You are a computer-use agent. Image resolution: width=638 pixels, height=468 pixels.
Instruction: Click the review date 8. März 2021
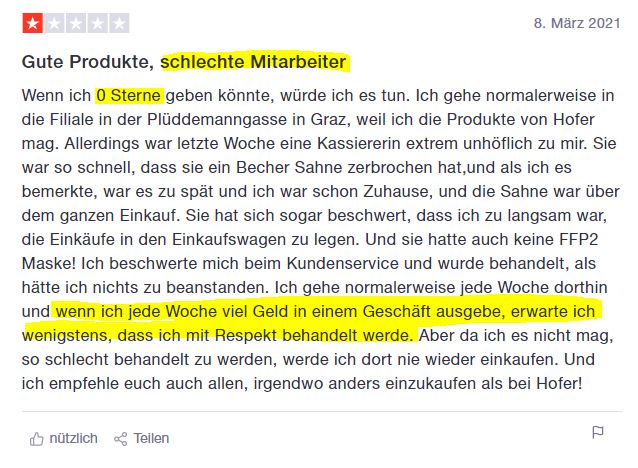tap(577, 23)
